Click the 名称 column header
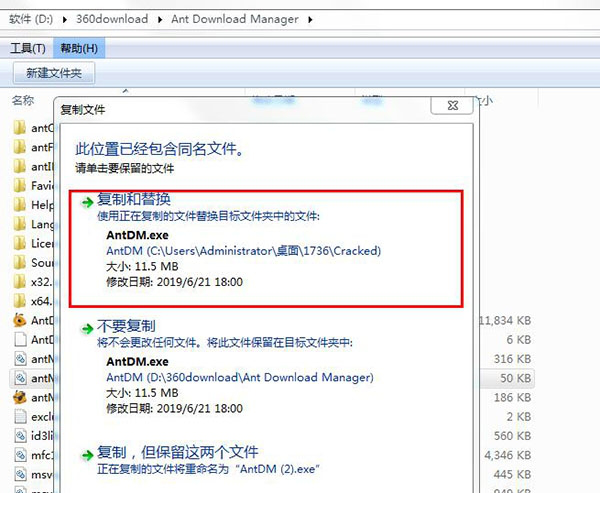Viewport: 600px width, 512px height. (23, 100)
